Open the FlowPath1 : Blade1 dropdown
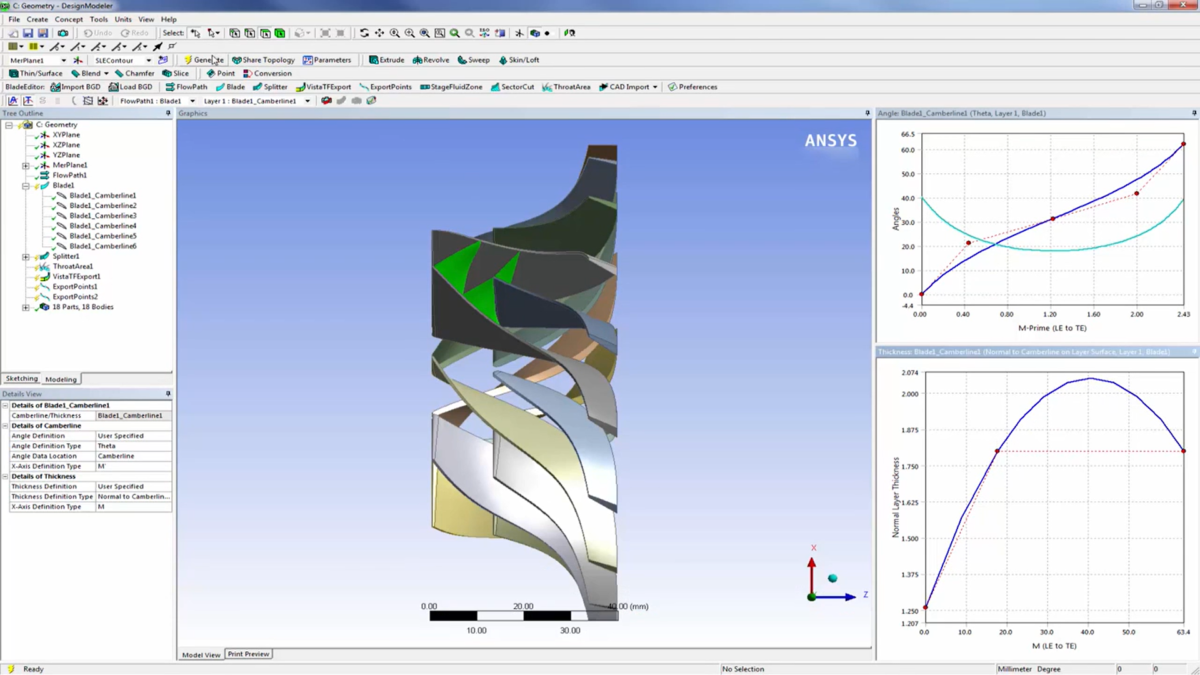This screenshot has width=1200, height=675. click(192, 101)
